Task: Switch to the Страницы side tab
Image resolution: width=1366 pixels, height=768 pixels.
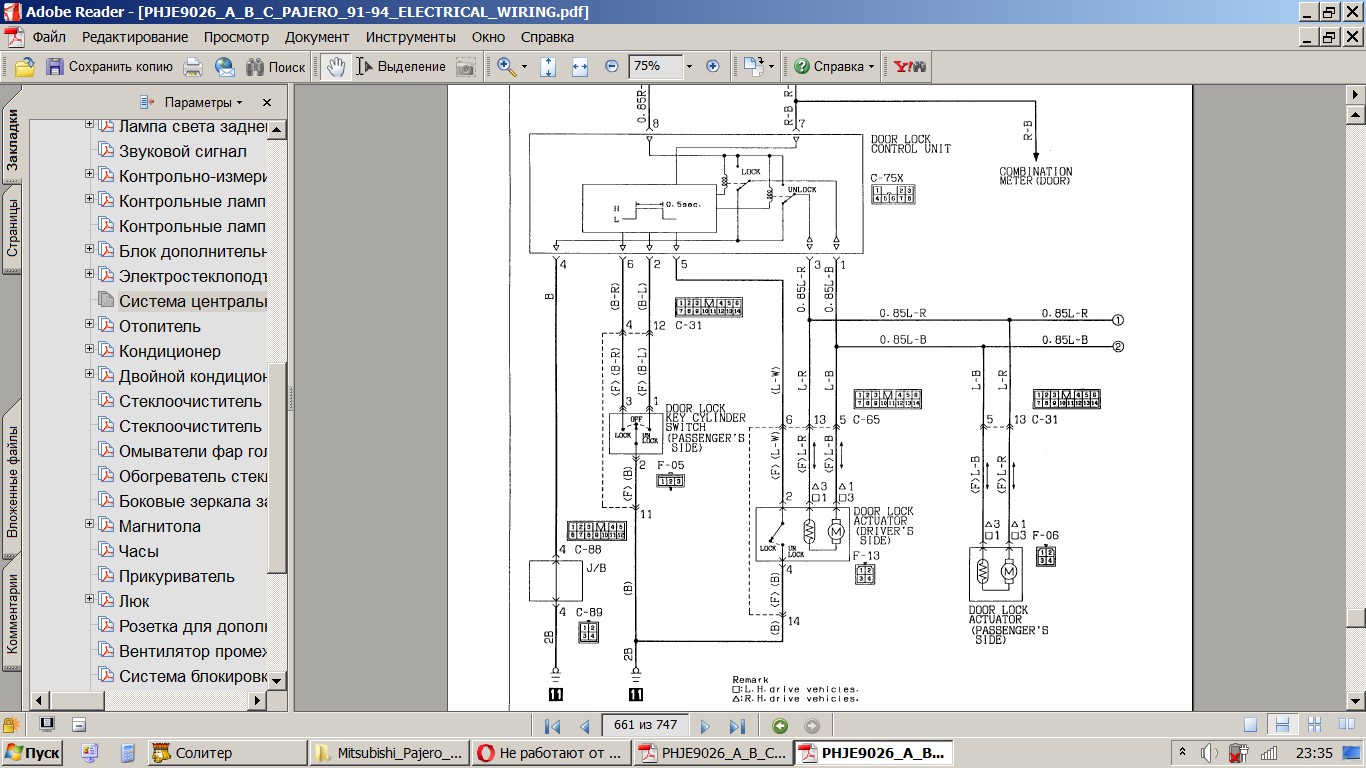Action: [x=13, y=228]
